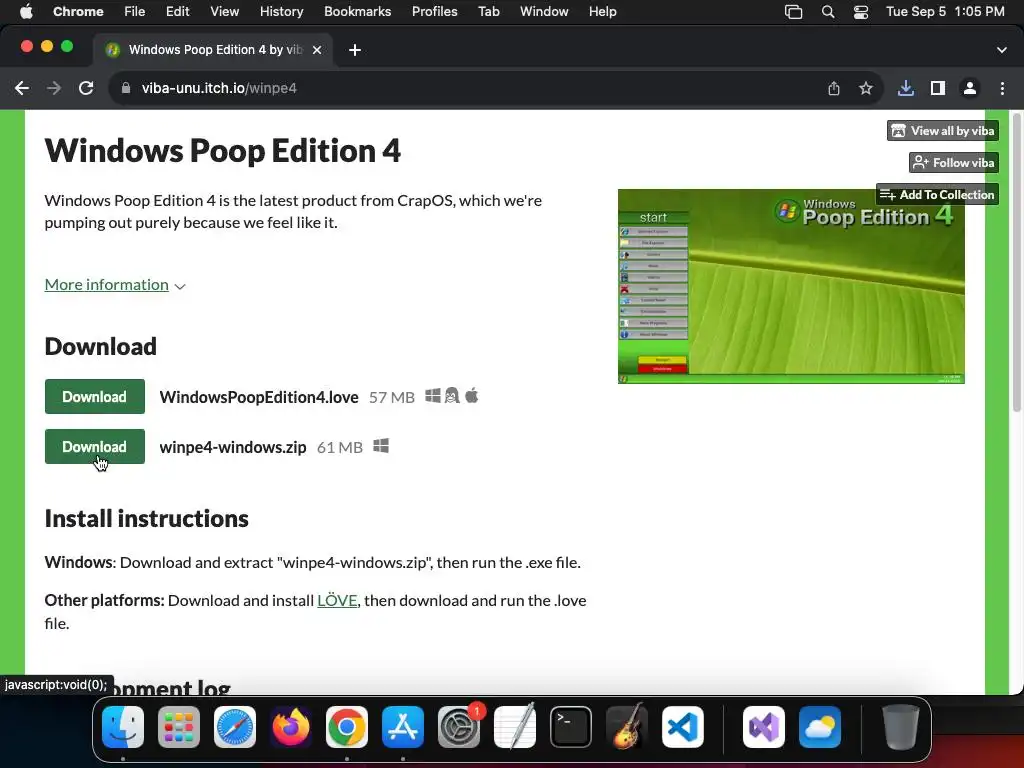
Task: Open the Help menu
Action: pyautogui.click(x=602, y=12)
